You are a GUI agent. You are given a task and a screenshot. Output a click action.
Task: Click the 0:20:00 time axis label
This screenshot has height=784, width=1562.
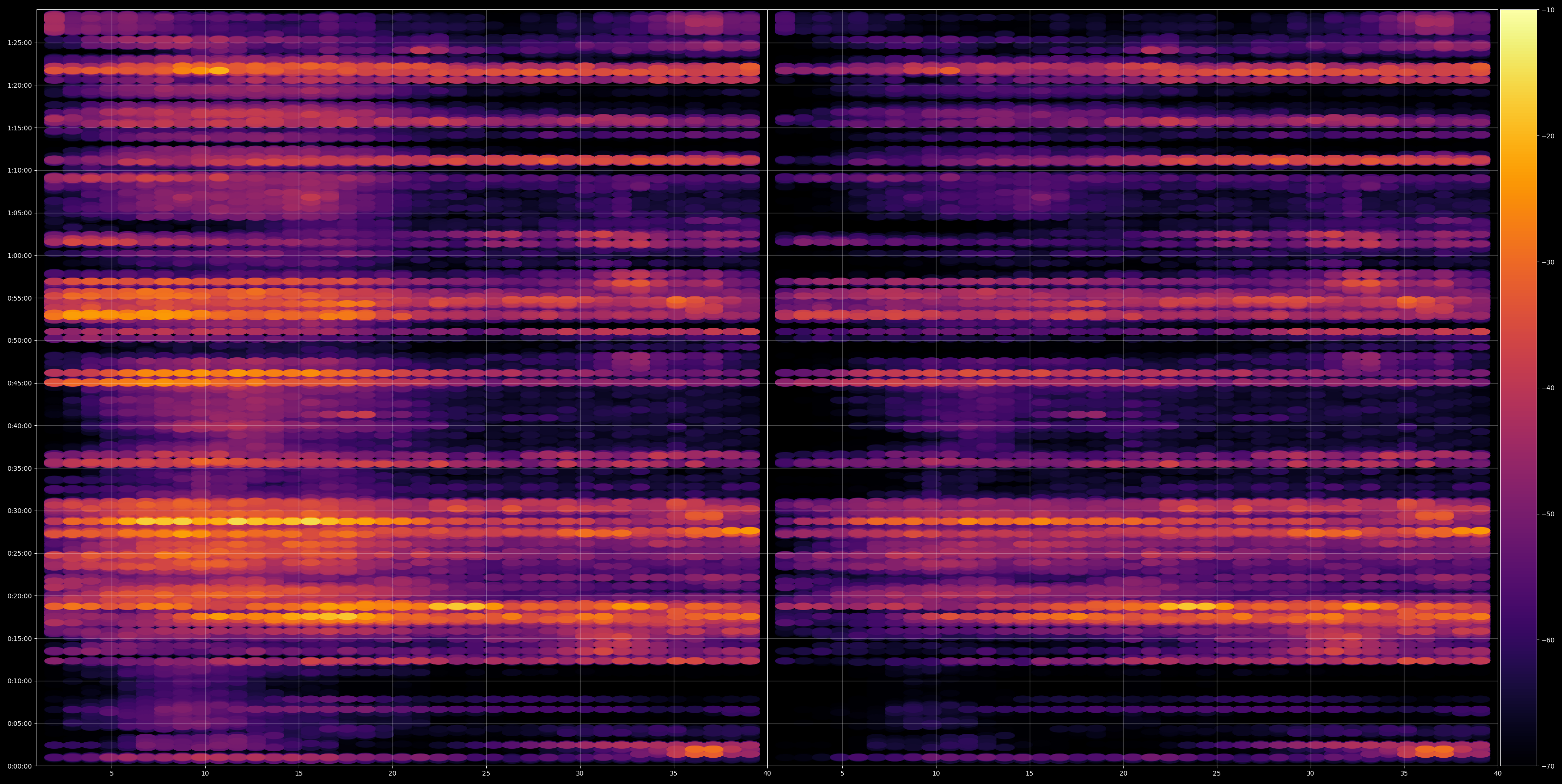(x=19, y=596)
